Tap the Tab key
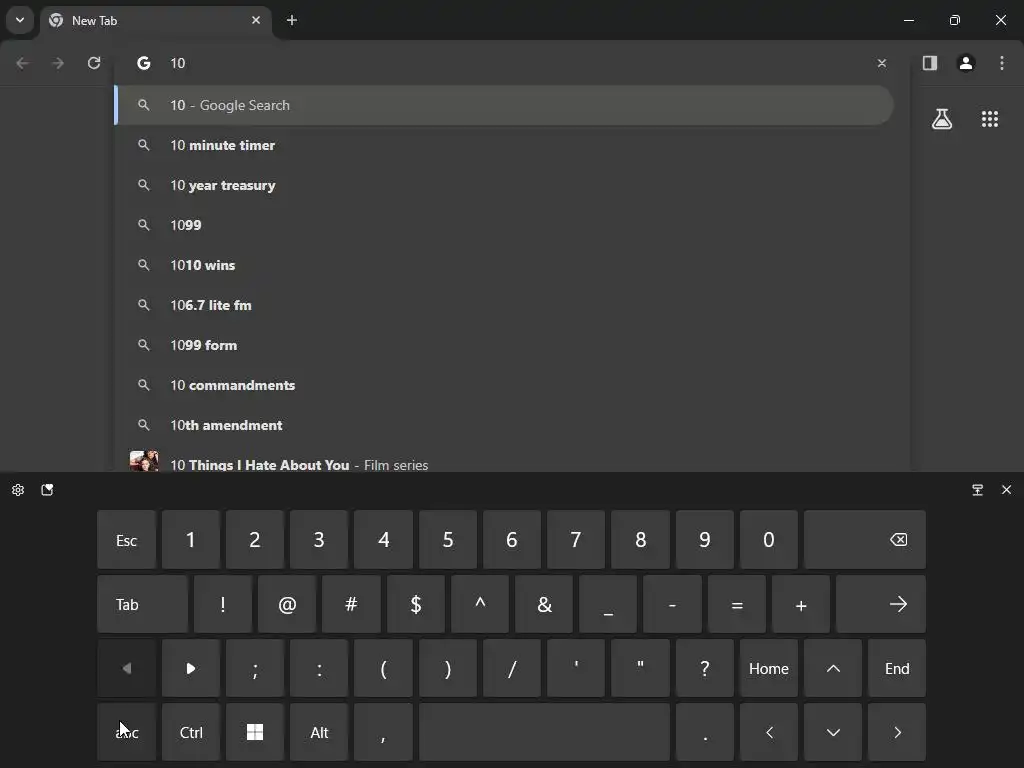Image resolution: width=1024 pixels, height=768 pixels. (142, 604)
